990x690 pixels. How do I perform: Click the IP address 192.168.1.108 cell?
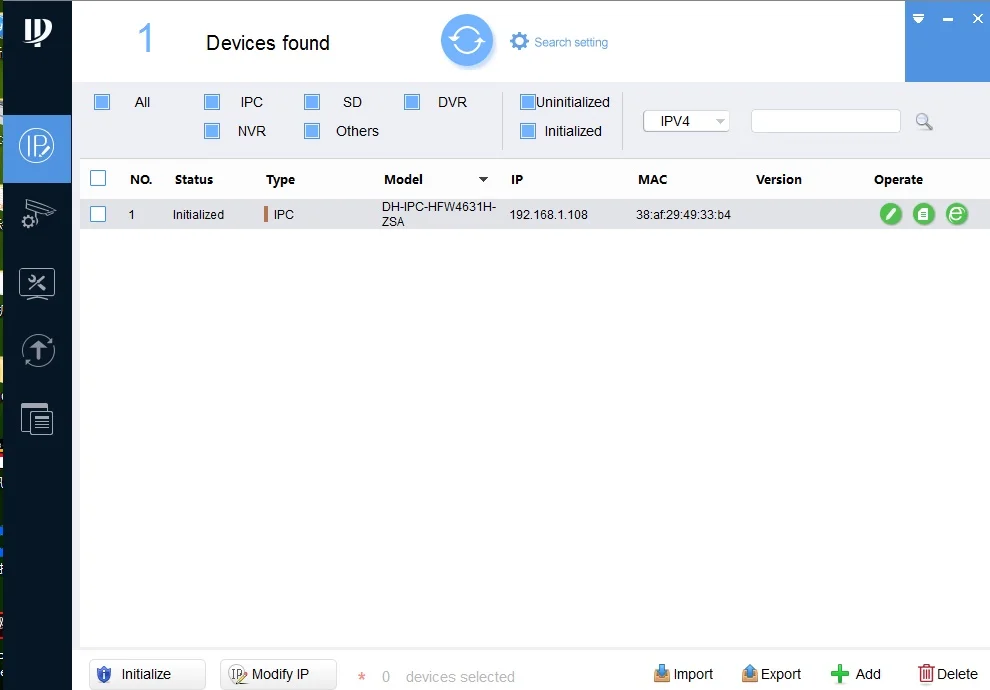(549, 215)
